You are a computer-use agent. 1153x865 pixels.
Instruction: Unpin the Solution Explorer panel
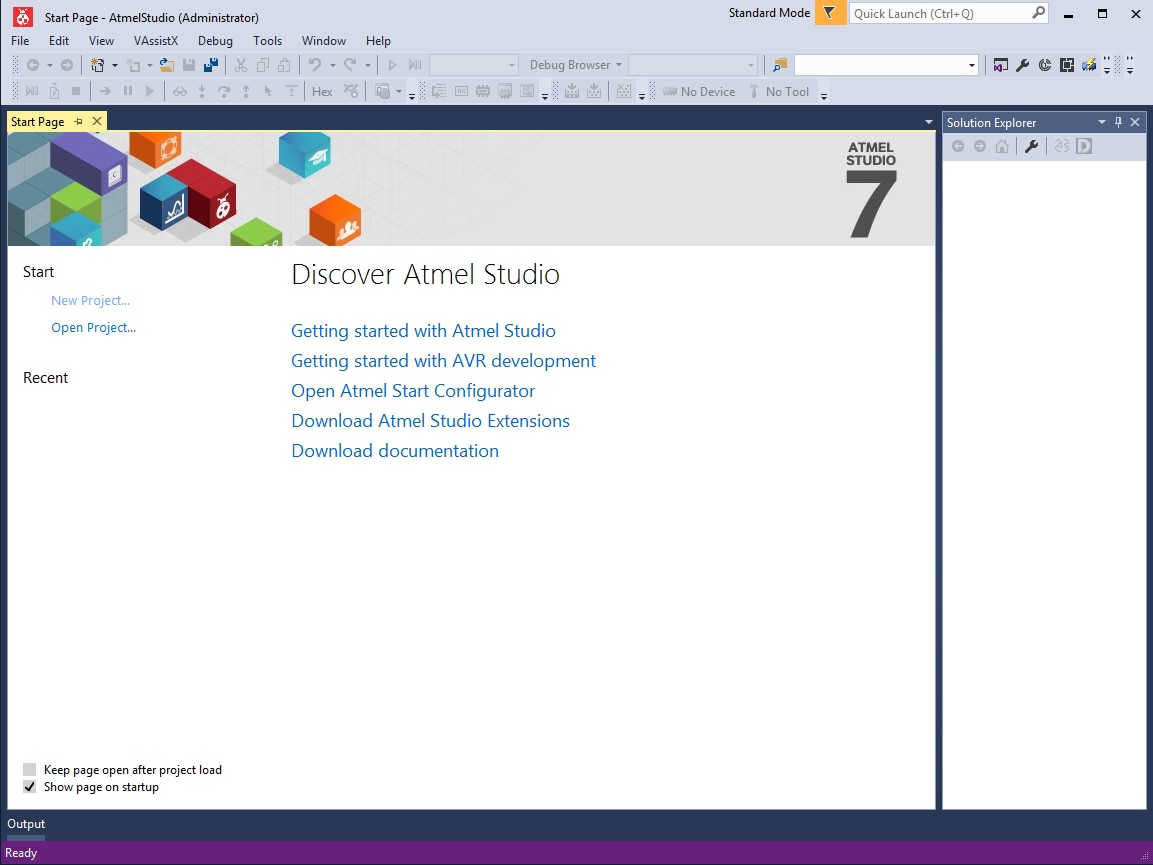[1118, 121]
